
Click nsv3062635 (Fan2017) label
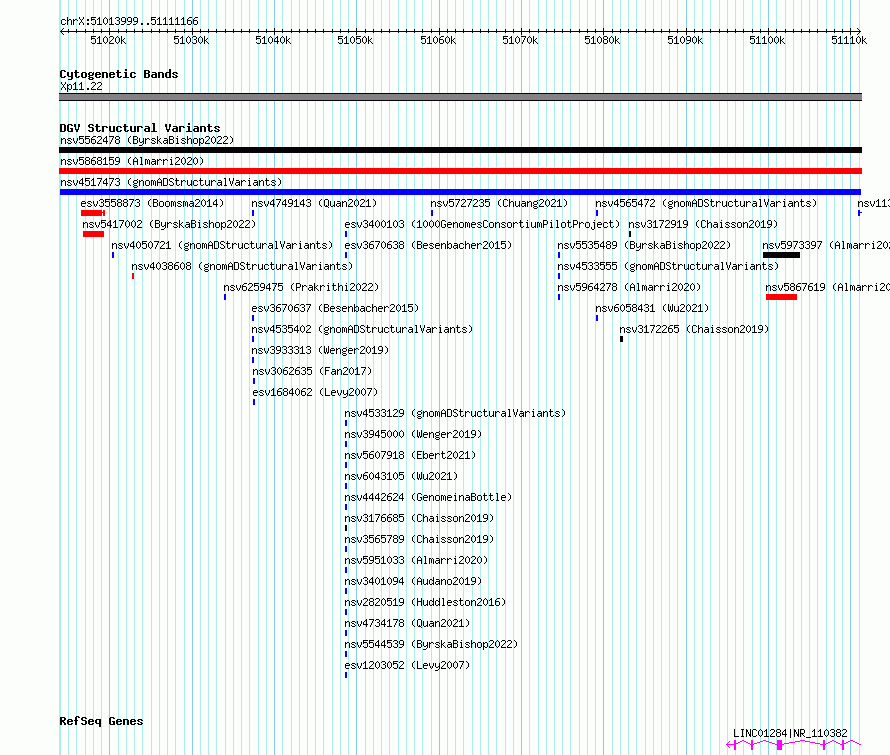pos(312,371)
